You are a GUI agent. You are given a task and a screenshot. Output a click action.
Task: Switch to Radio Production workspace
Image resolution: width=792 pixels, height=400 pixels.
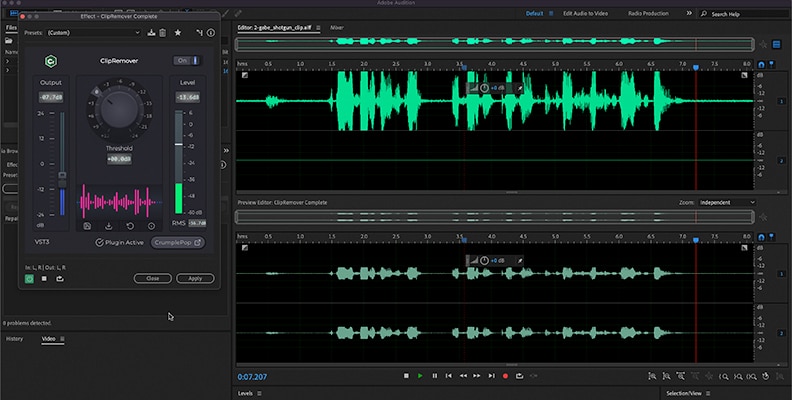(648, 14)
